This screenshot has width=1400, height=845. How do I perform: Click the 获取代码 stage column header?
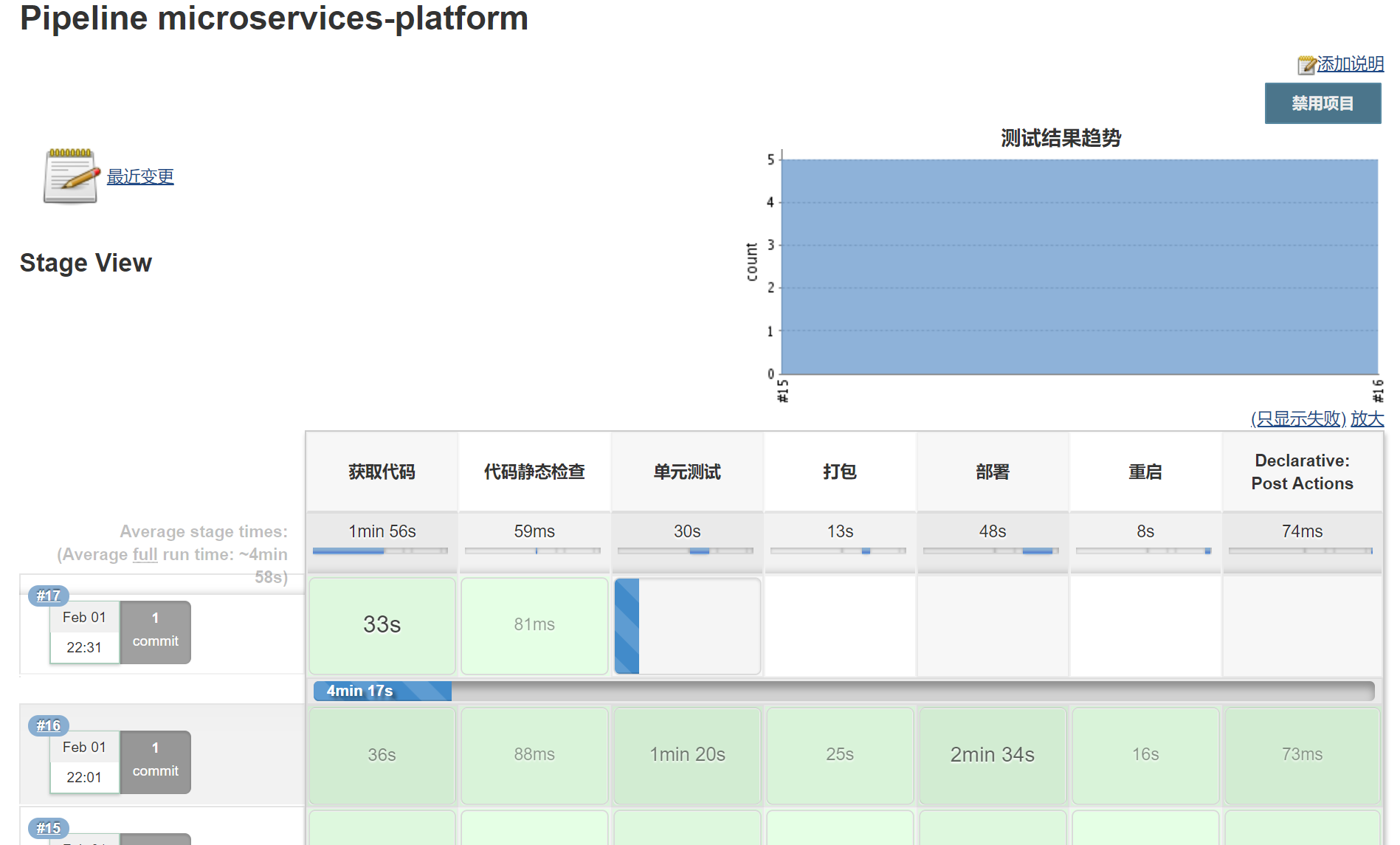382,472
